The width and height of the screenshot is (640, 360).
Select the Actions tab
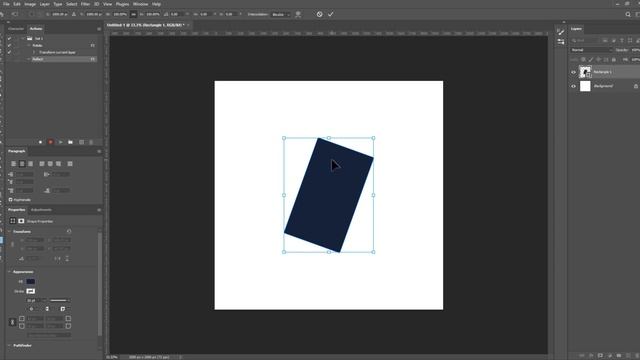click(x=36, y=29)
